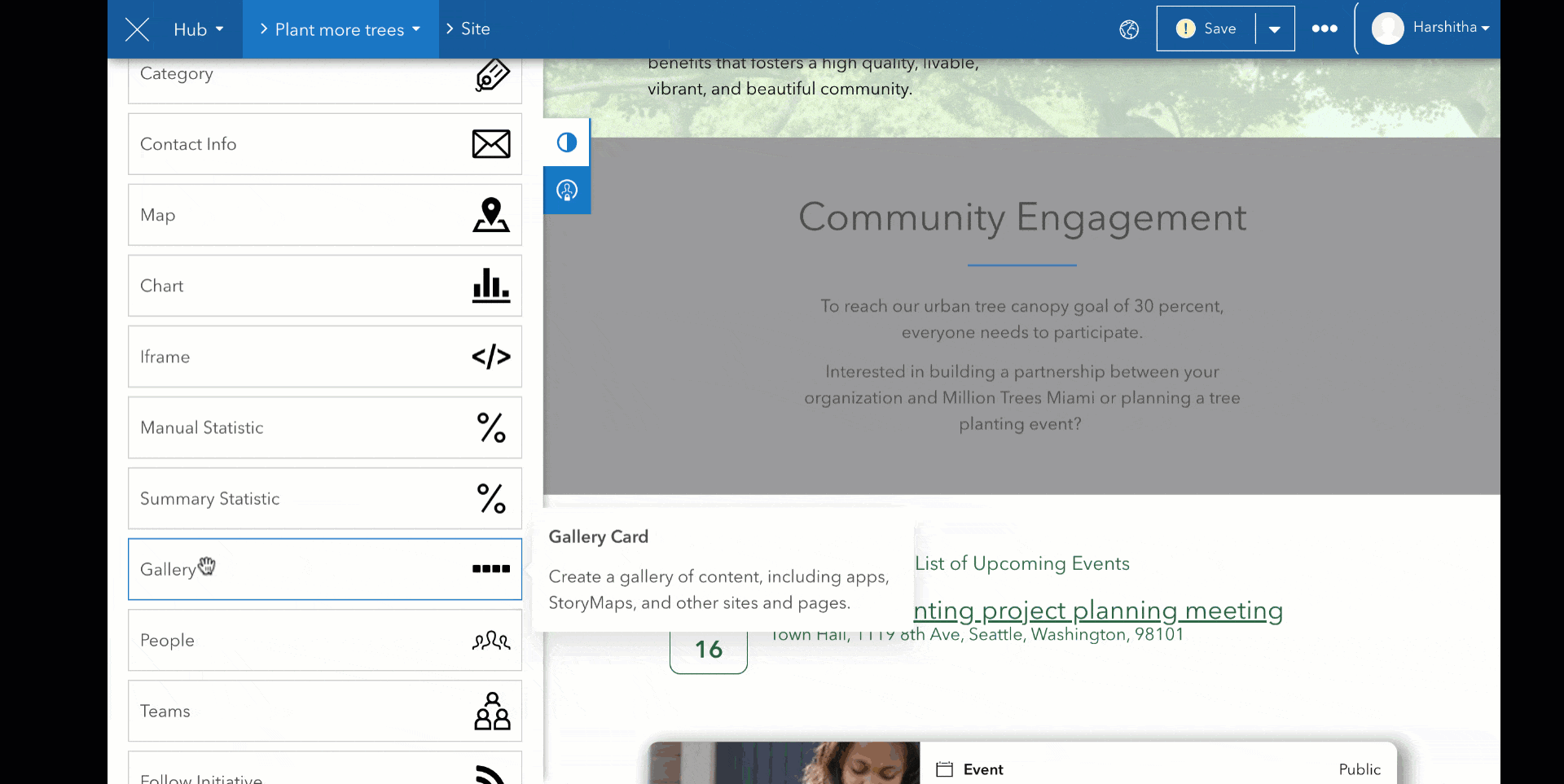Click the Category tag icon
The width and height of the screenshot is (1564, 784).
(492, 75)
